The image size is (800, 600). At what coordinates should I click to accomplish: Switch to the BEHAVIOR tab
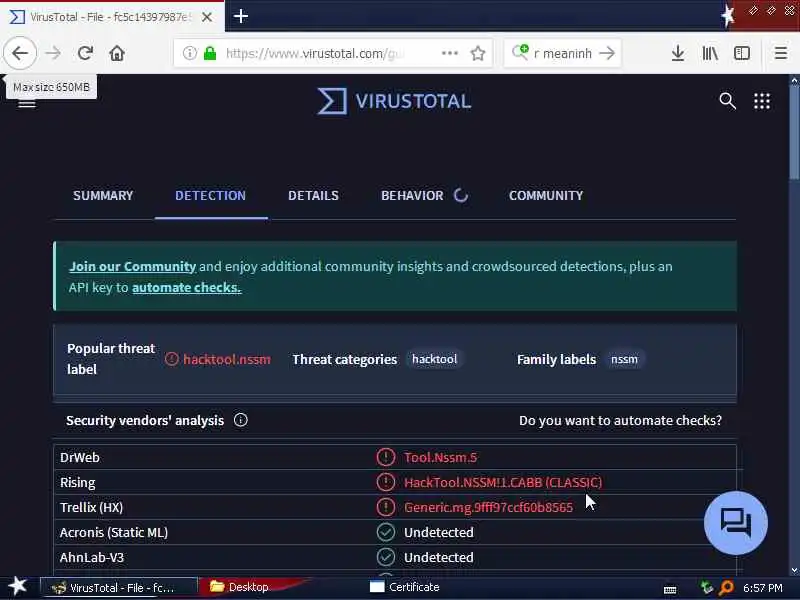tap(412, 195)
